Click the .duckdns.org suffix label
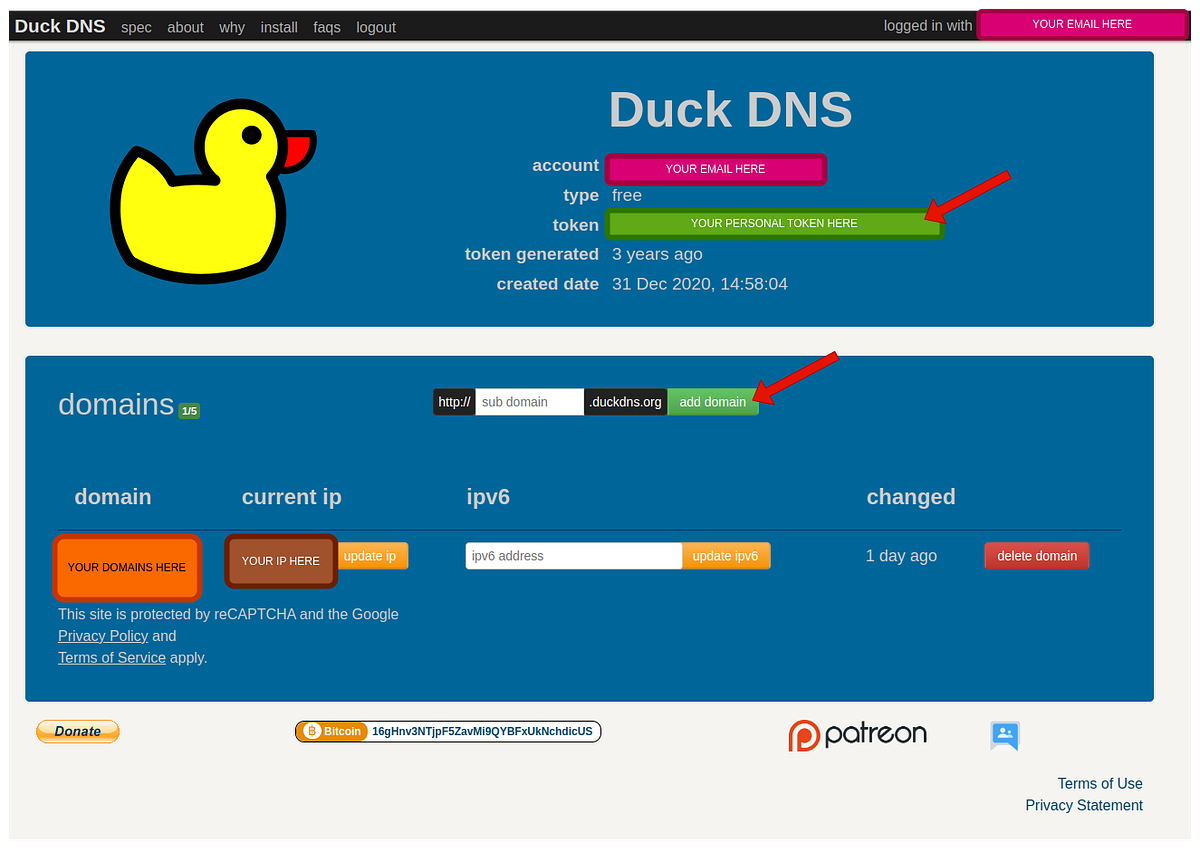Viewport: 1200px width, 850px height. pyautogui.click(x=625, y=401)
